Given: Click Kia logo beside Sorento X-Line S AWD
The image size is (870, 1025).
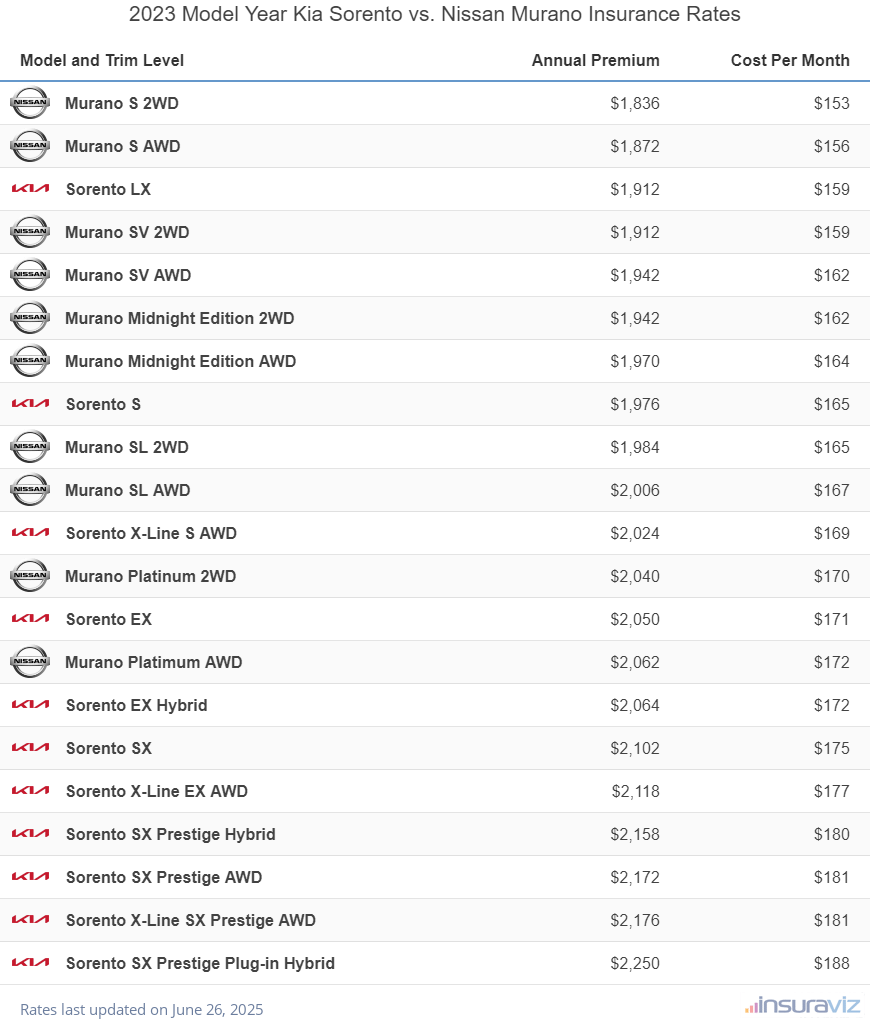Looking at the screenshot, I should click(30, 533).
